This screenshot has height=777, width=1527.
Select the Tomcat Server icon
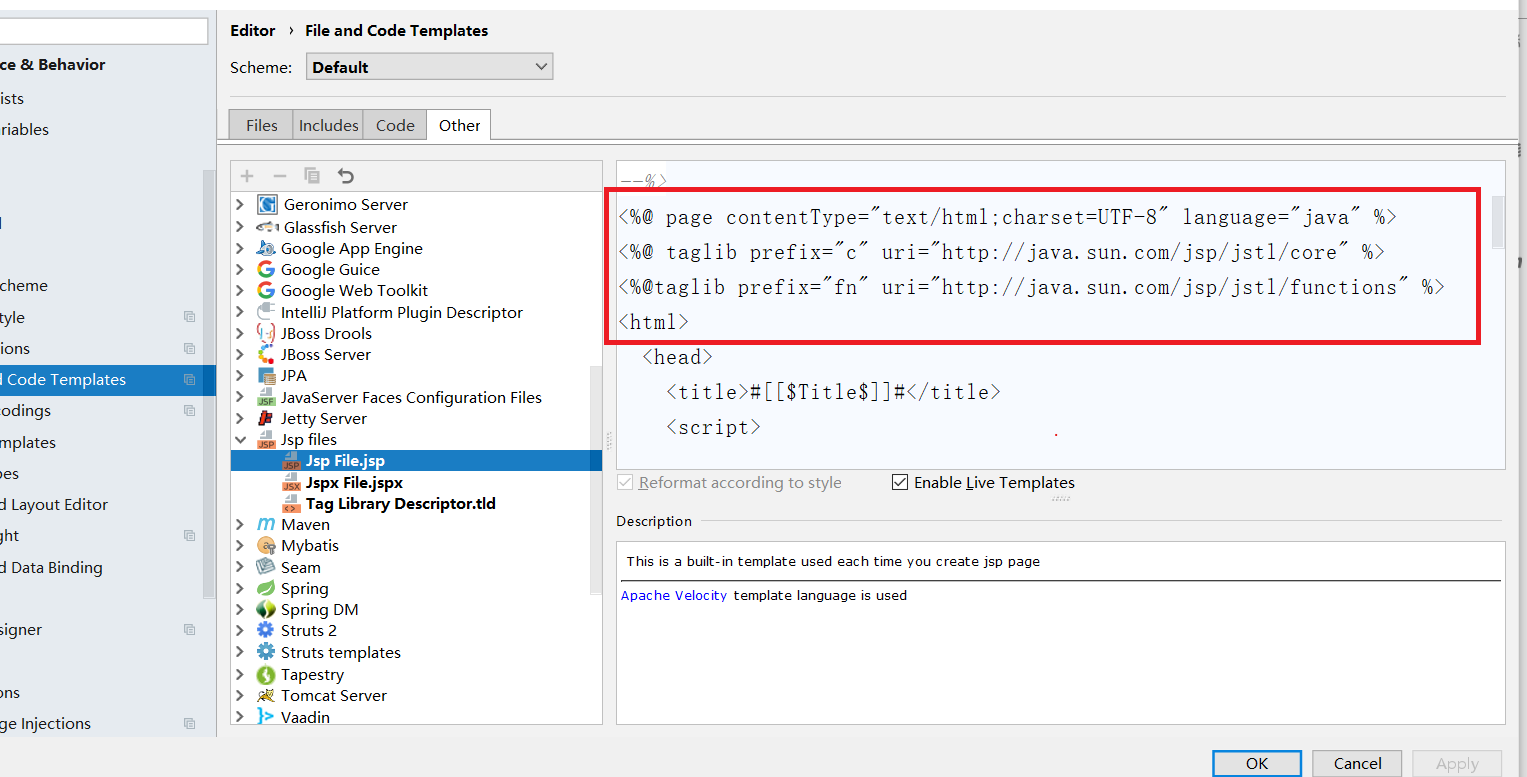266,696
